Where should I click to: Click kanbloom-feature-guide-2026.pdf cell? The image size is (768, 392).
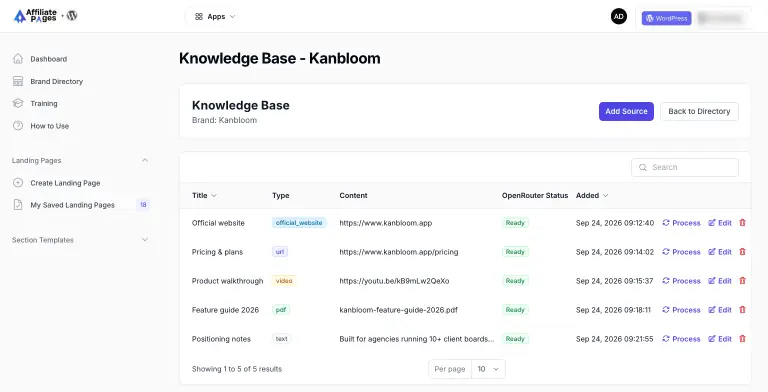click(x=398, y=310)
